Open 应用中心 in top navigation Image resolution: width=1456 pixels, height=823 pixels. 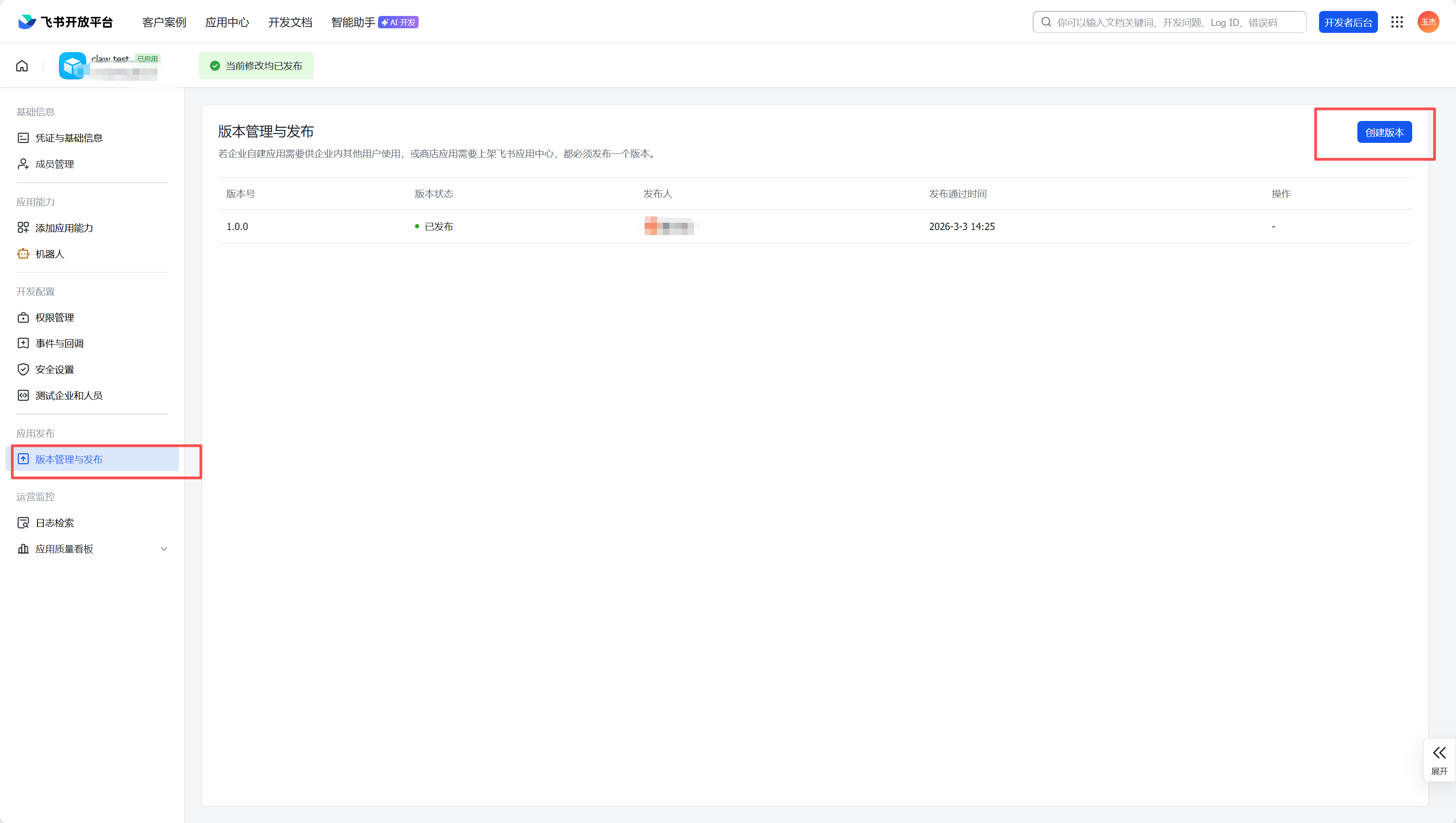pyautogui.click(x=226, y=22)
